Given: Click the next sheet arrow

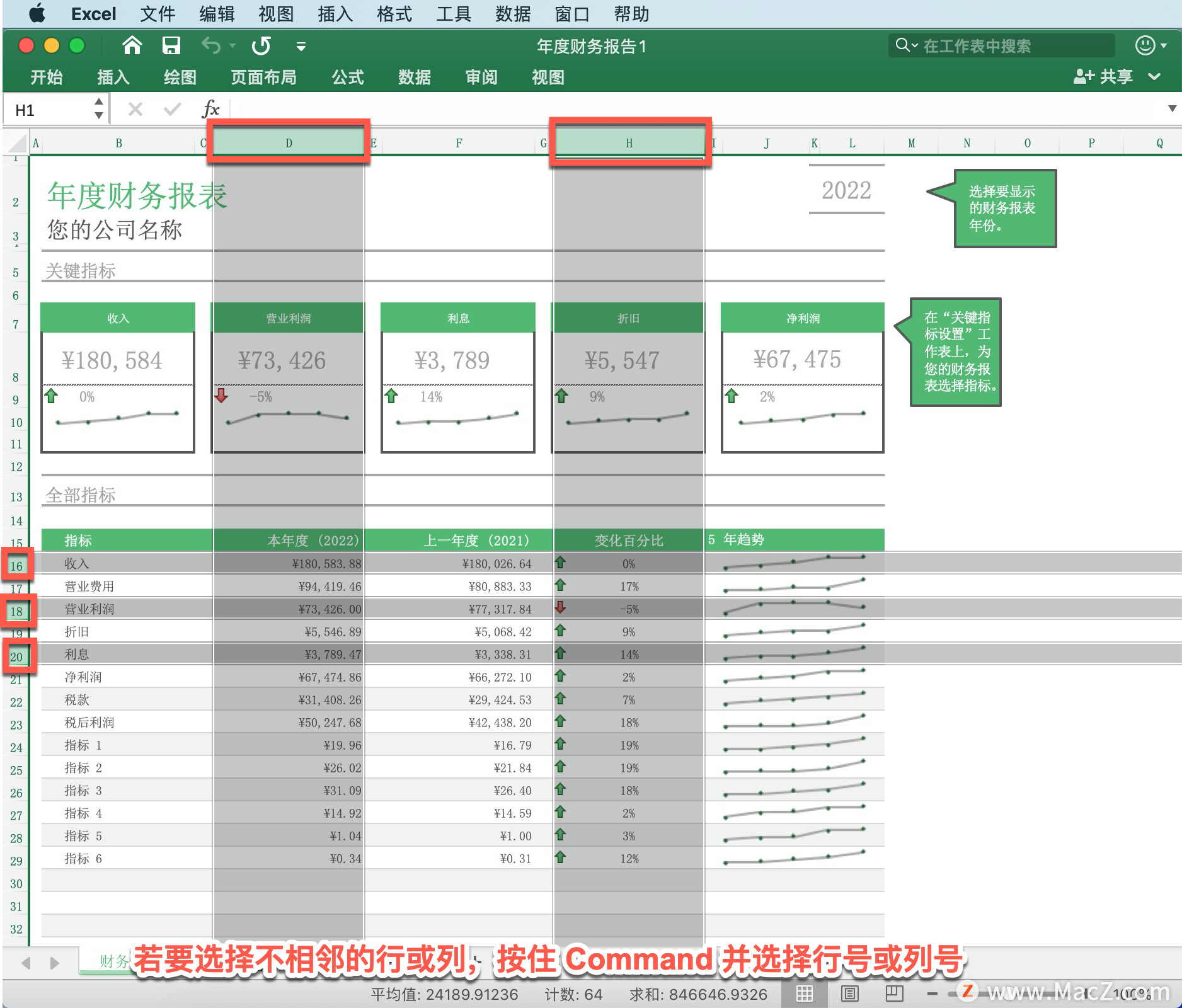Looking at the screenshot, I should click(54, 963).
